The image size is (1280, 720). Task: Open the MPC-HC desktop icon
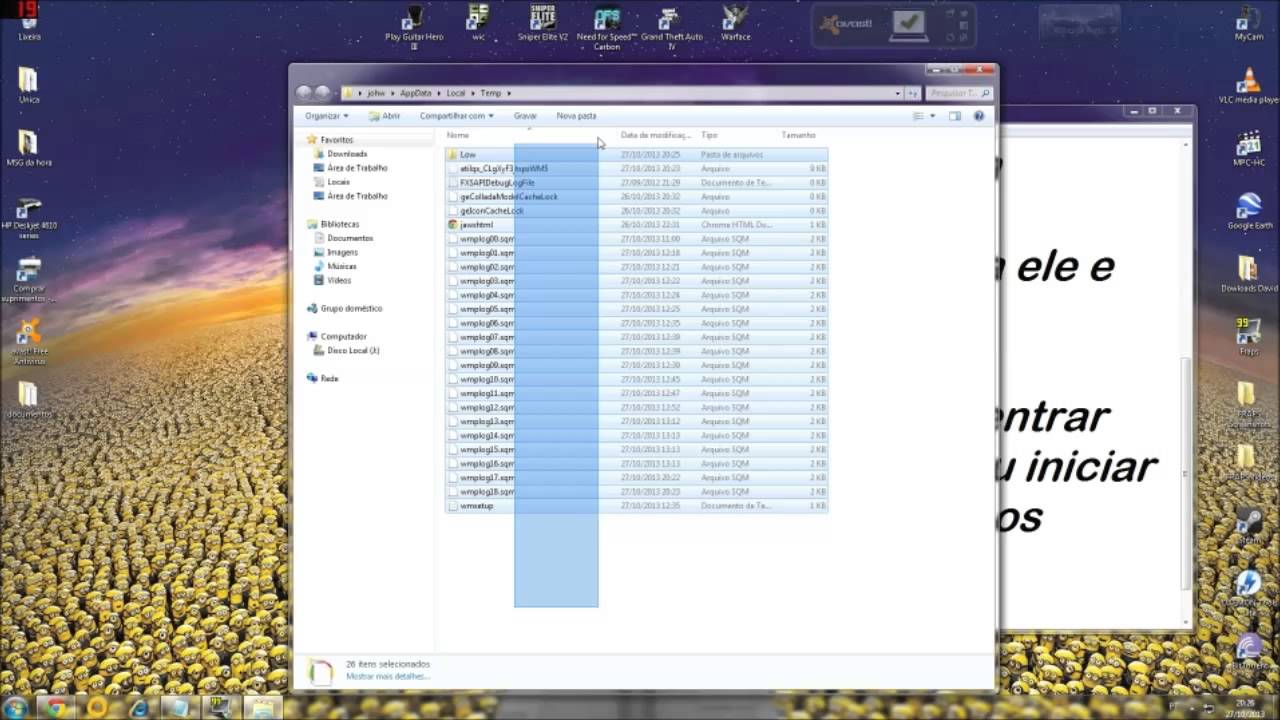tap(1248, 148)
